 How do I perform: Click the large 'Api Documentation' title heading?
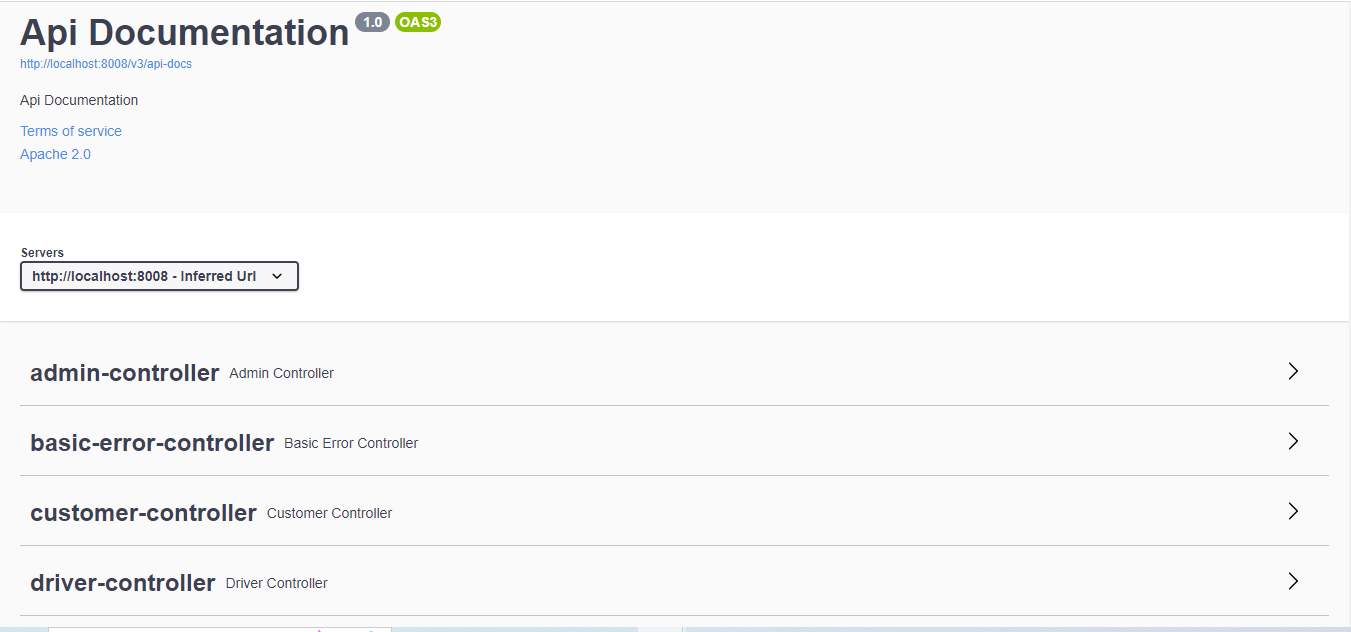pos(184,32)
